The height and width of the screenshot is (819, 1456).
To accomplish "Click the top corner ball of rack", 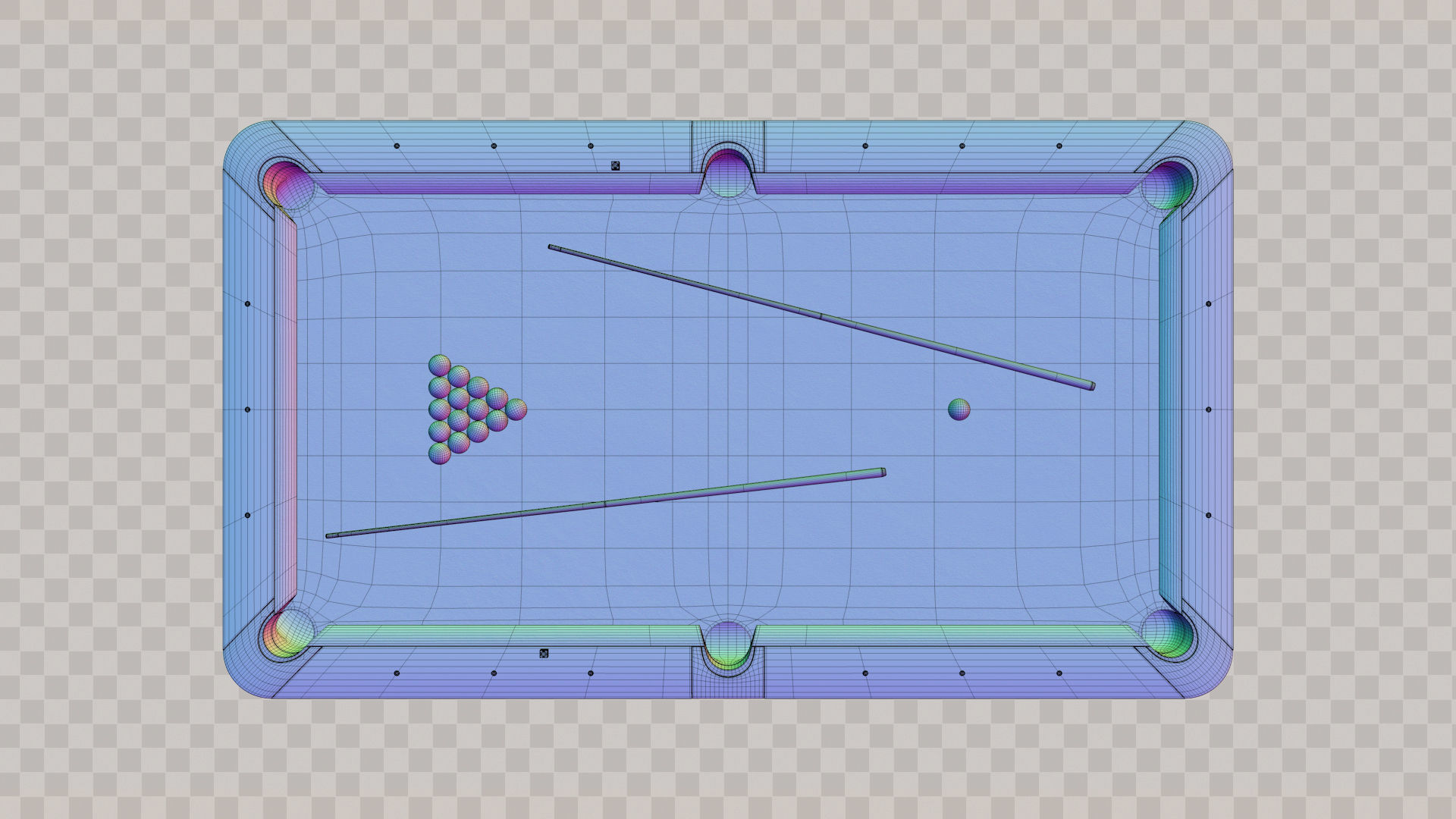I will coord(439,365).
